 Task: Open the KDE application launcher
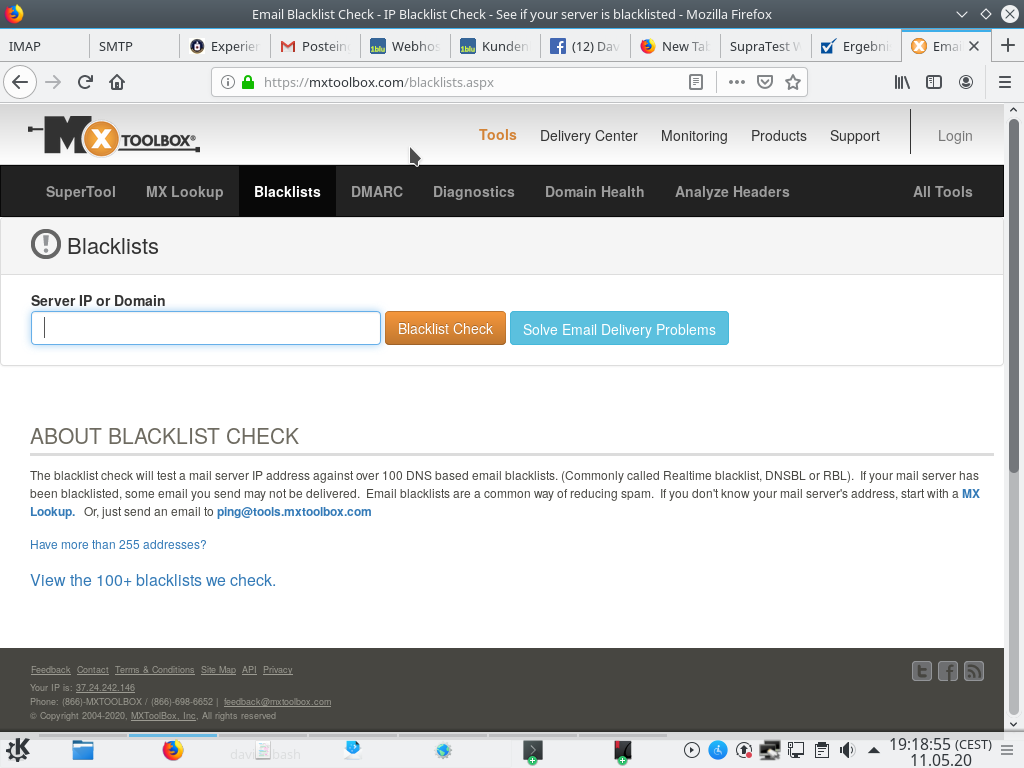18,750
